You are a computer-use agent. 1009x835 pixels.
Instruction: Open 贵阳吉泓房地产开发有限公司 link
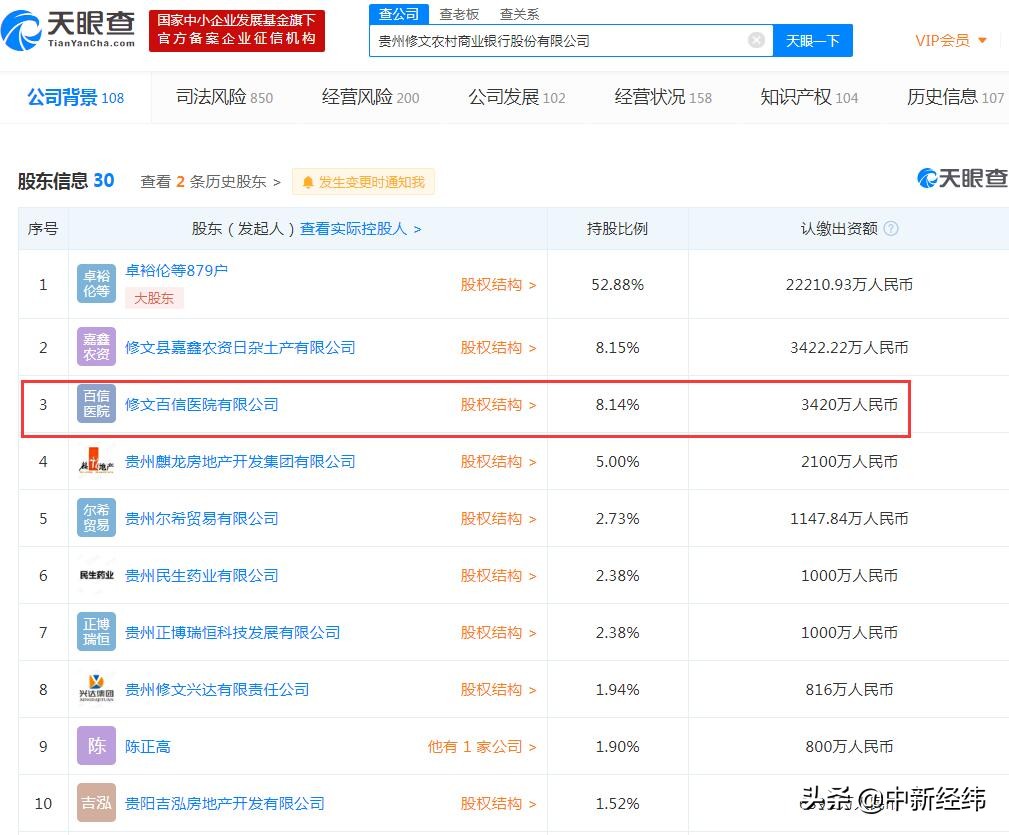click(x=225, y=803)
